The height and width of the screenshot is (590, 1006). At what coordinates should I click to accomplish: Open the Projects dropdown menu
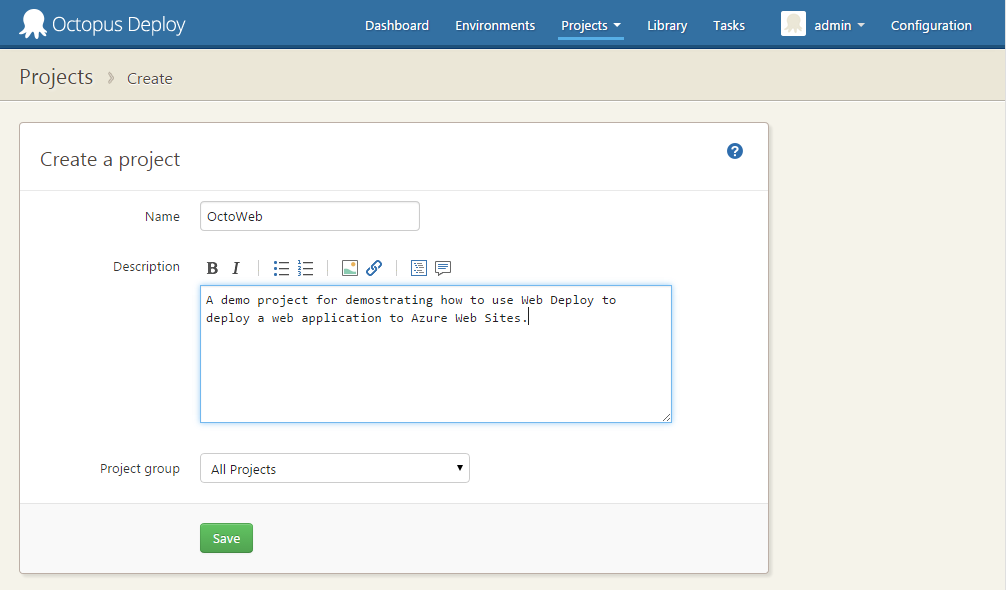click(590, 26)
